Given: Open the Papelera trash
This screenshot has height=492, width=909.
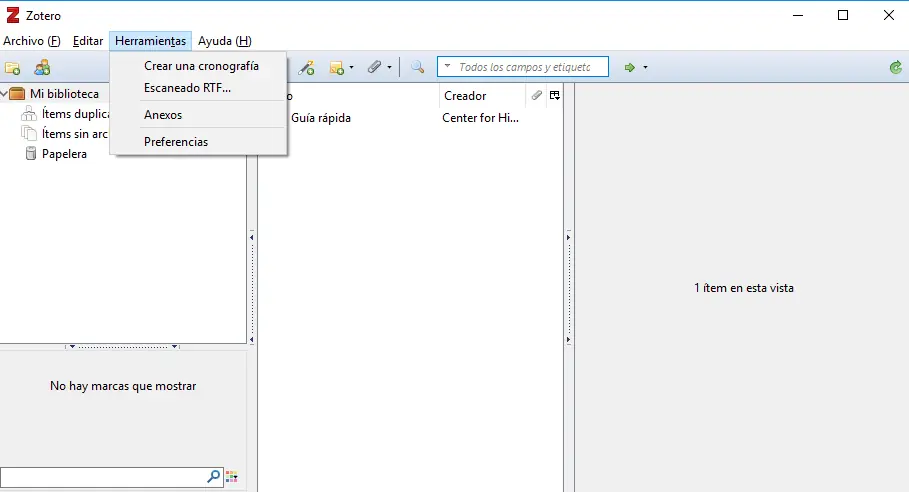Looking at the screenshot, I should click(64, 154).
